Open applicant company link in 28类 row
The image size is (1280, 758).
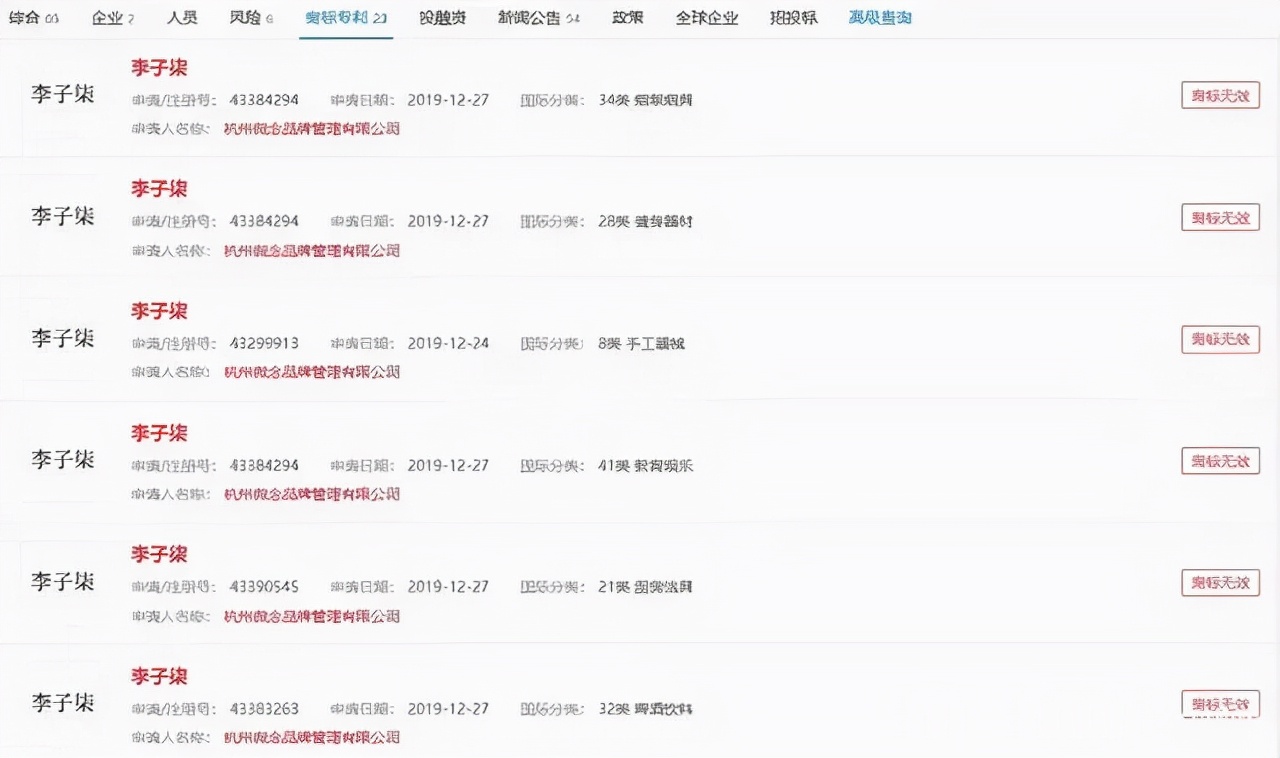pos(311,250)
